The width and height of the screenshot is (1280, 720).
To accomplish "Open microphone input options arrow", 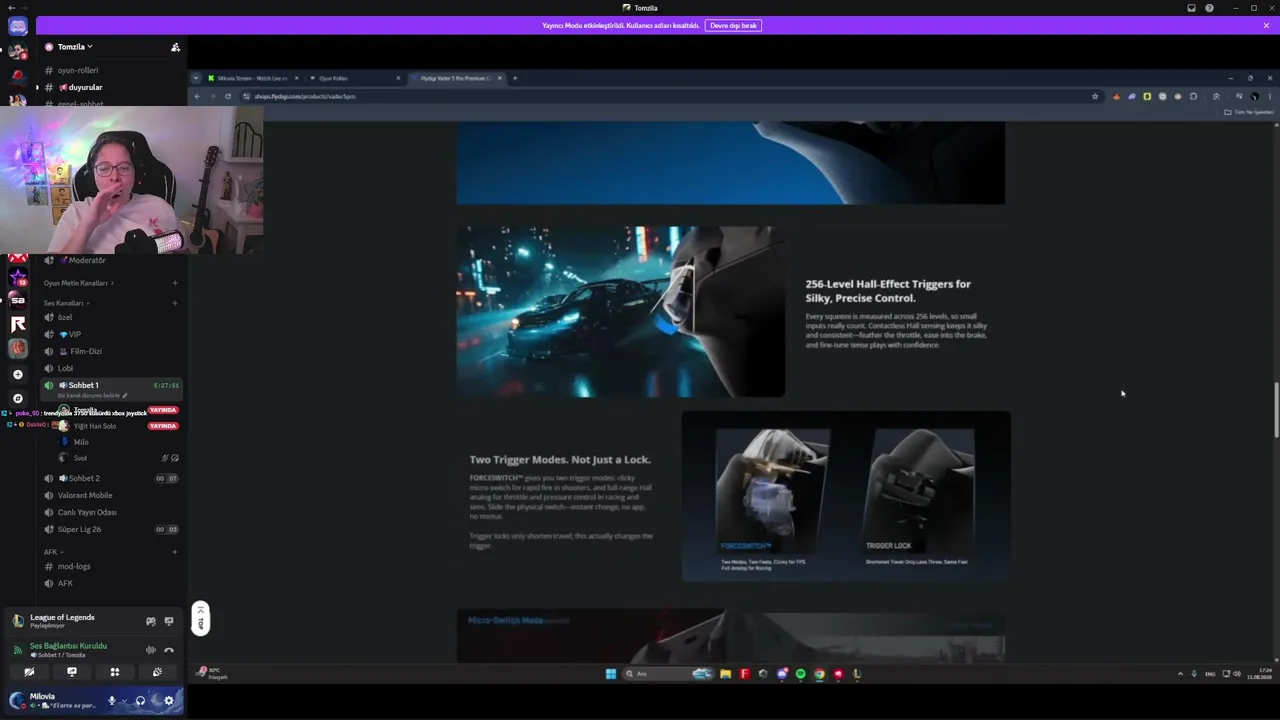I will click(124, 701).
